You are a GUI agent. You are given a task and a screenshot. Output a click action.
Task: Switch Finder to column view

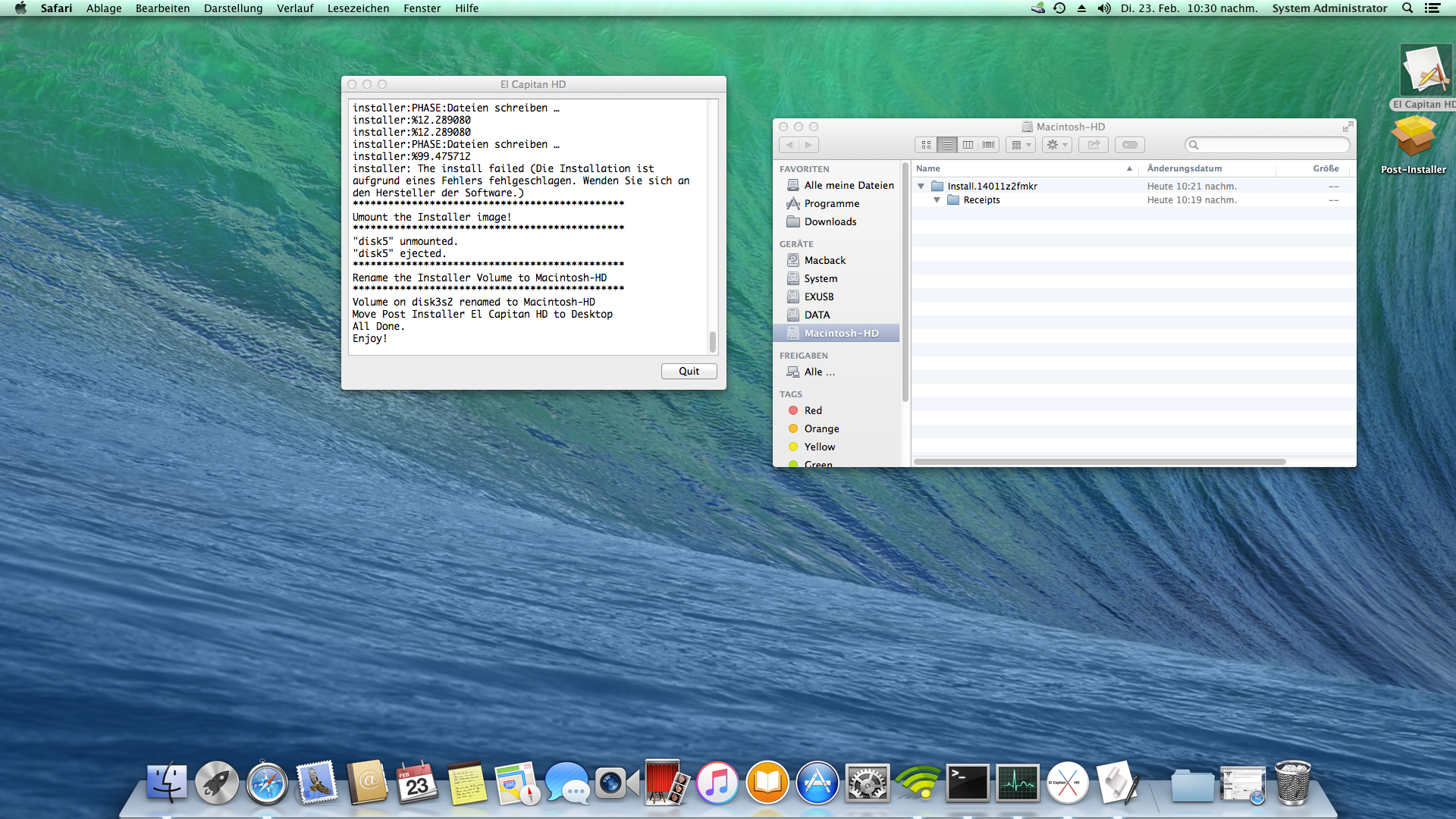point(968,145)
